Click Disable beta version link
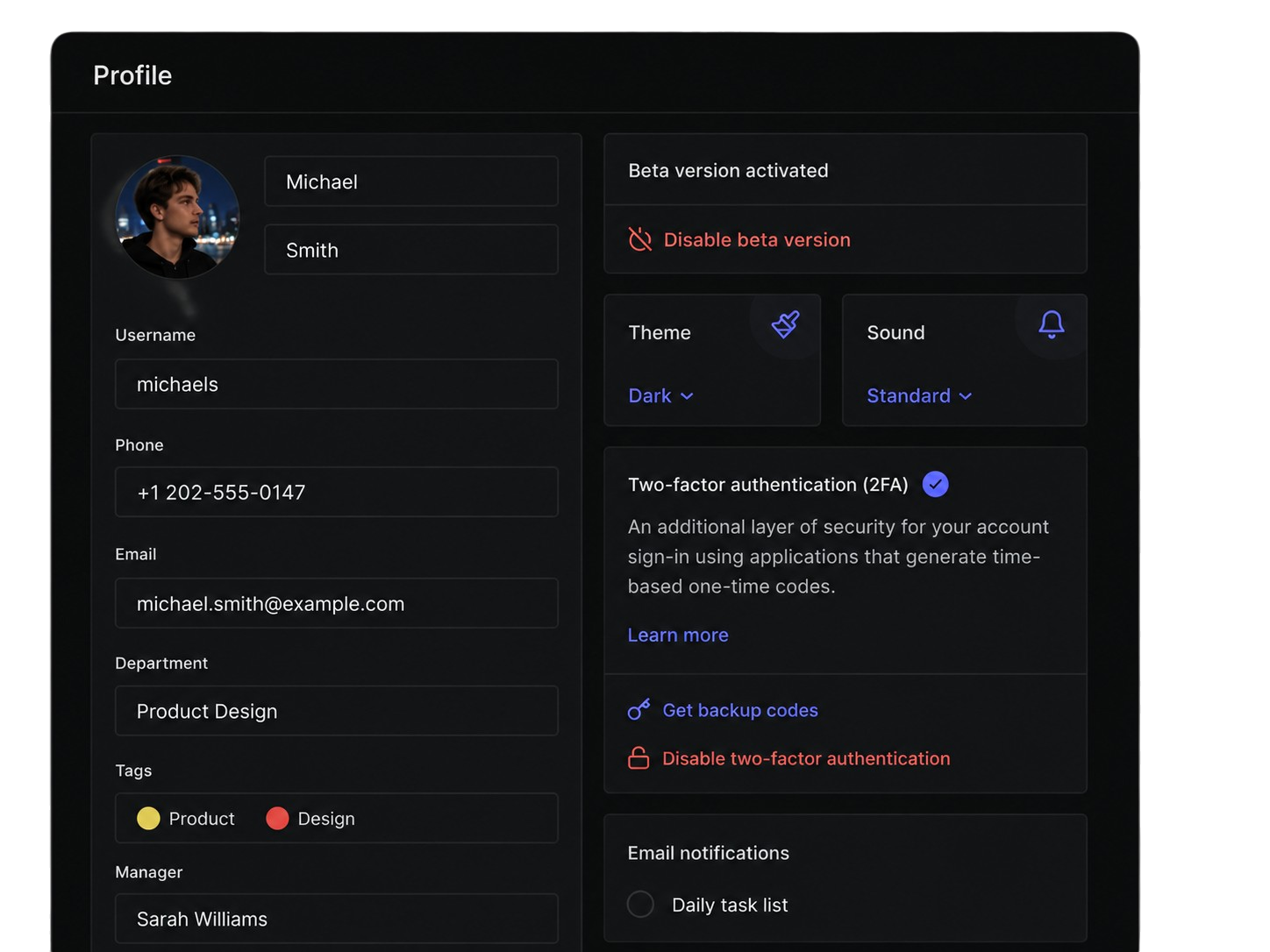The height and width of the screenshot is (952, 1270). [757, 239]
